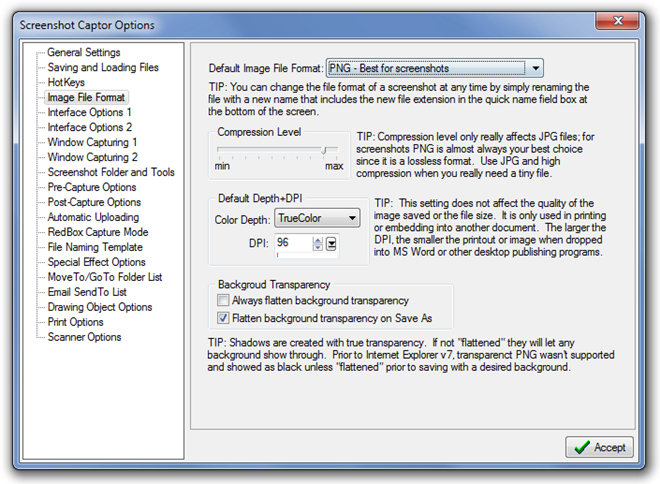This screenshot has width=660, height=484.
Task: Go to the HotKeys section
Action: click(x=66, y=82)
